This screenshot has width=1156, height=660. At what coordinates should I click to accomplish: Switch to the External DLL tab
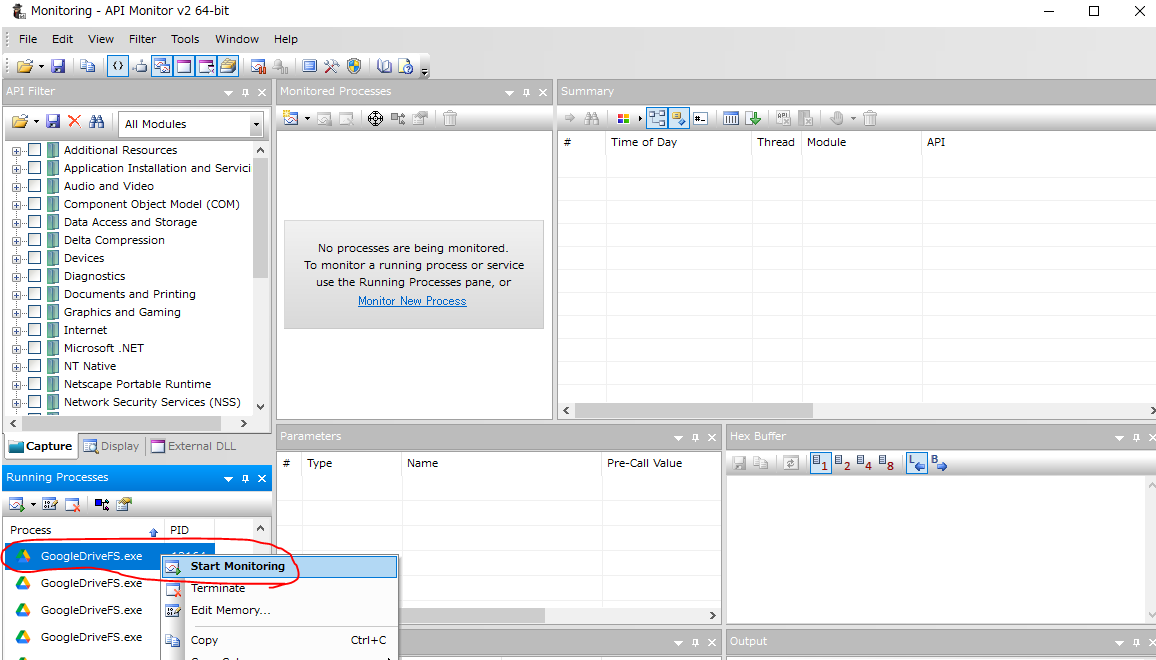(194, 446)
